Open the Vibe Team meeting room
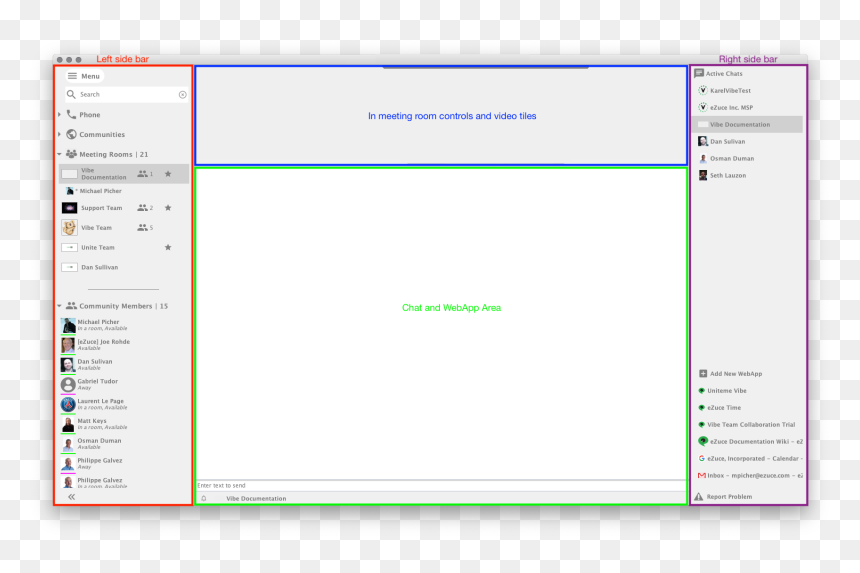 pos(97,228)
